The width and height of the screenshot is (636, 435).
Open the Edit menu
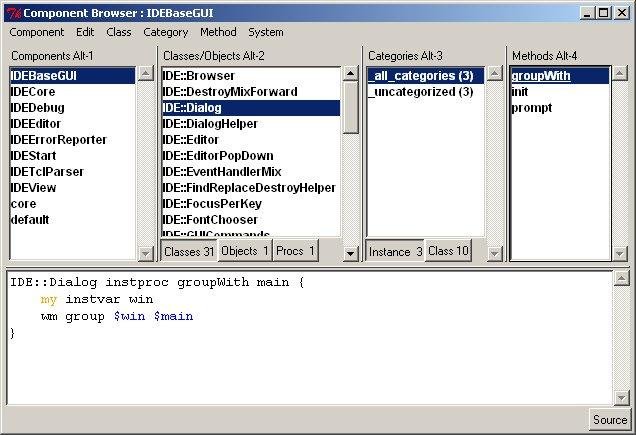coord(85,32)
